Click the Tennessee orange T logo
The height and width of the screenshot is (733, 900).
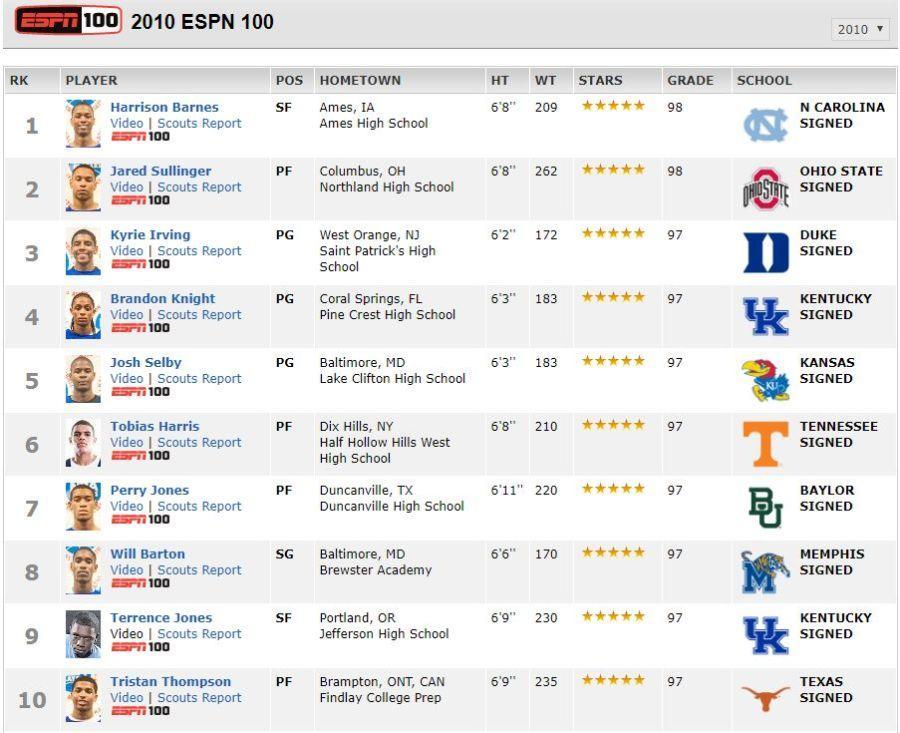tap(766, 444)
